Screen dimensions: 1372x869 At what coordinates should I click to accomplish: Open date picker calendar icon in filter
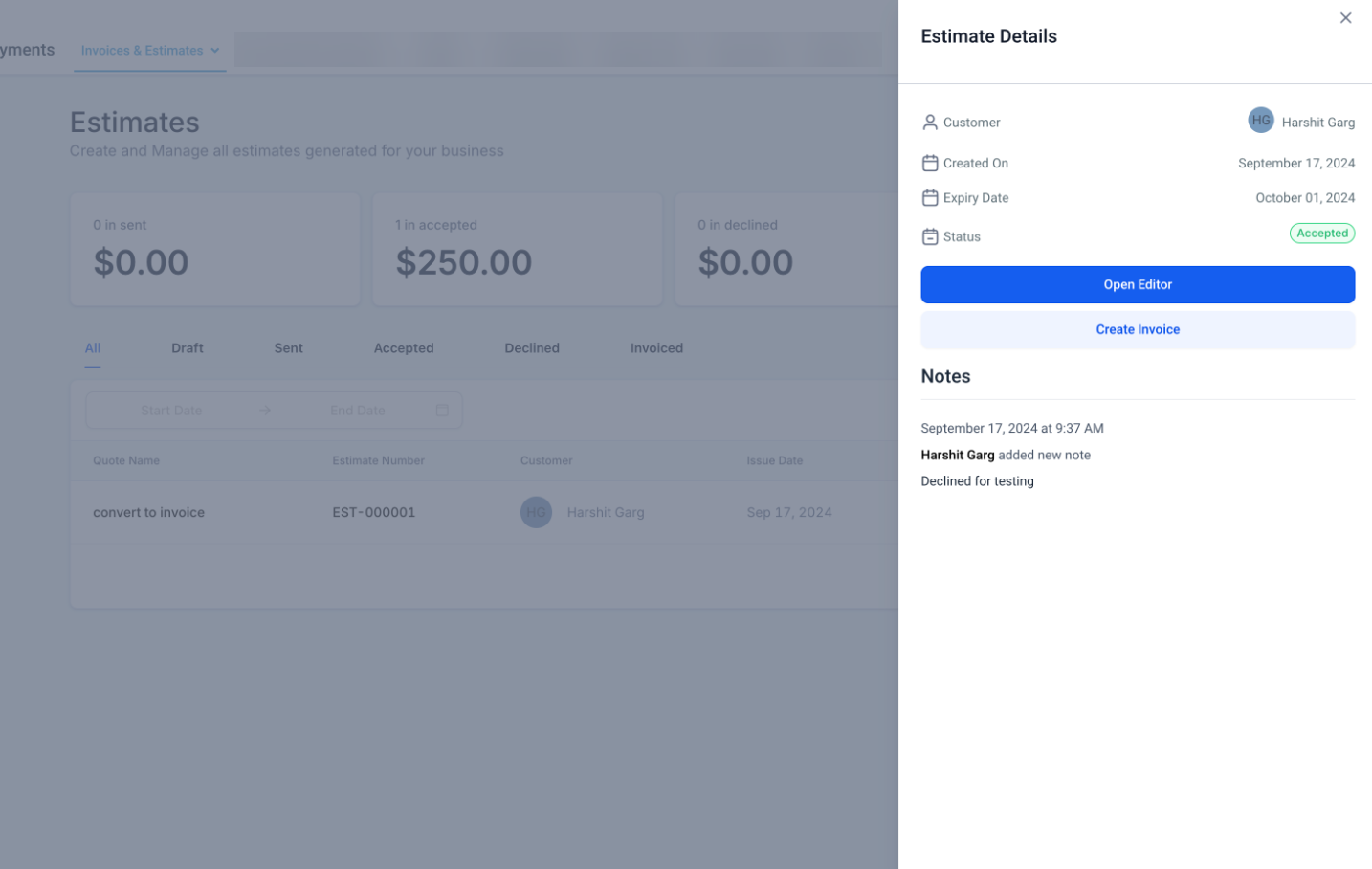[x=442, y=411]
